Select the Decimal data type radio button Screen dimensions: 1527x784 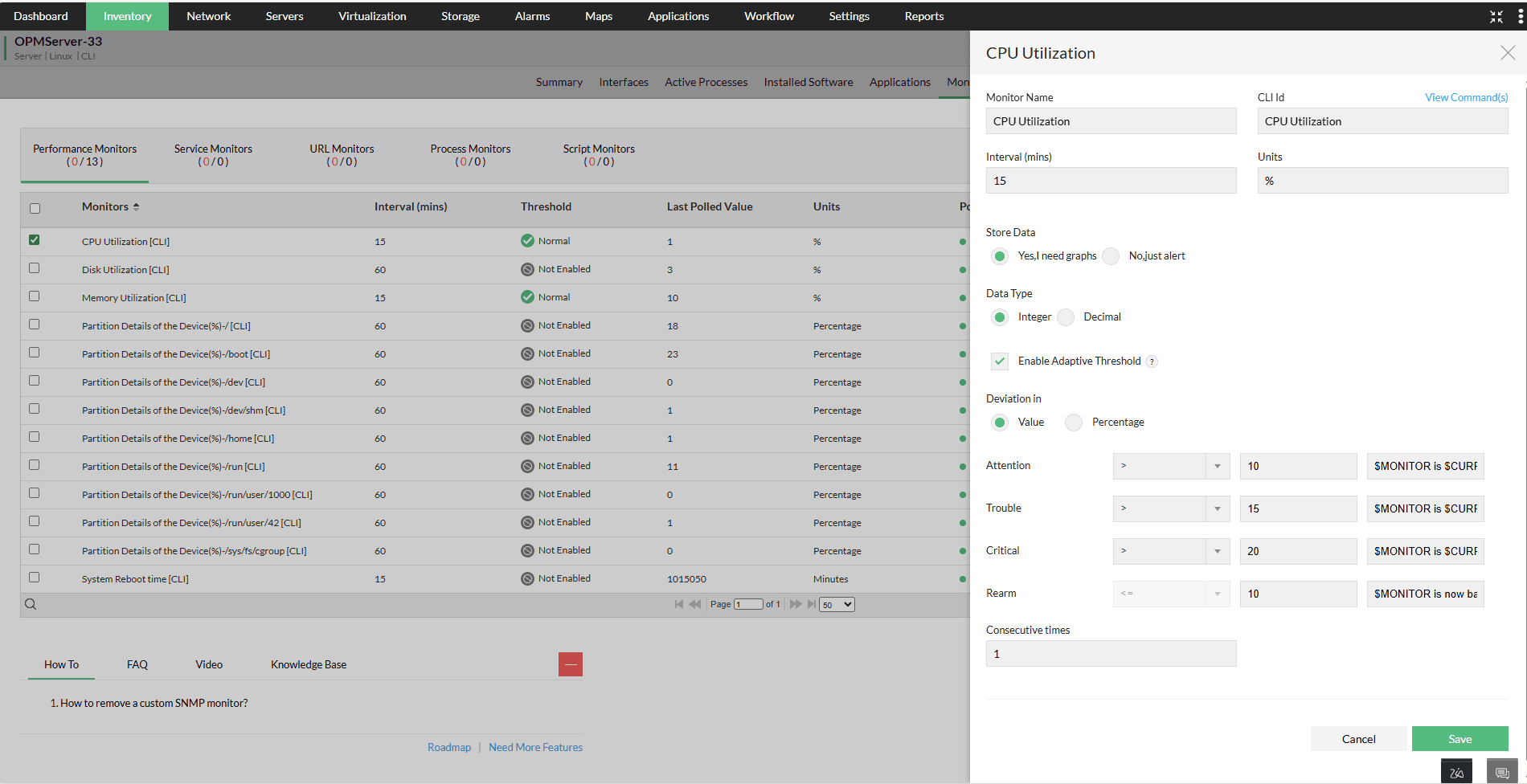point(1065,316)
